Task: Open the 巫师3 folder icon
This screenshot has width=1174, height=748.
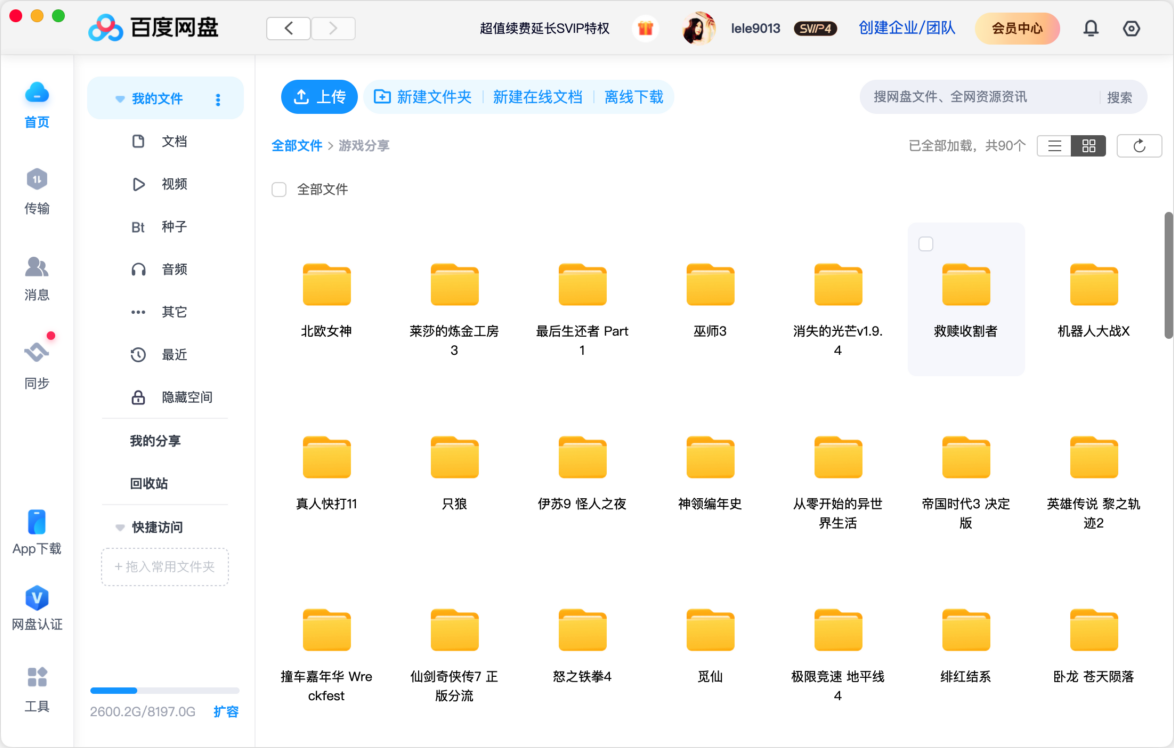Action: click(x=711, y=285)
